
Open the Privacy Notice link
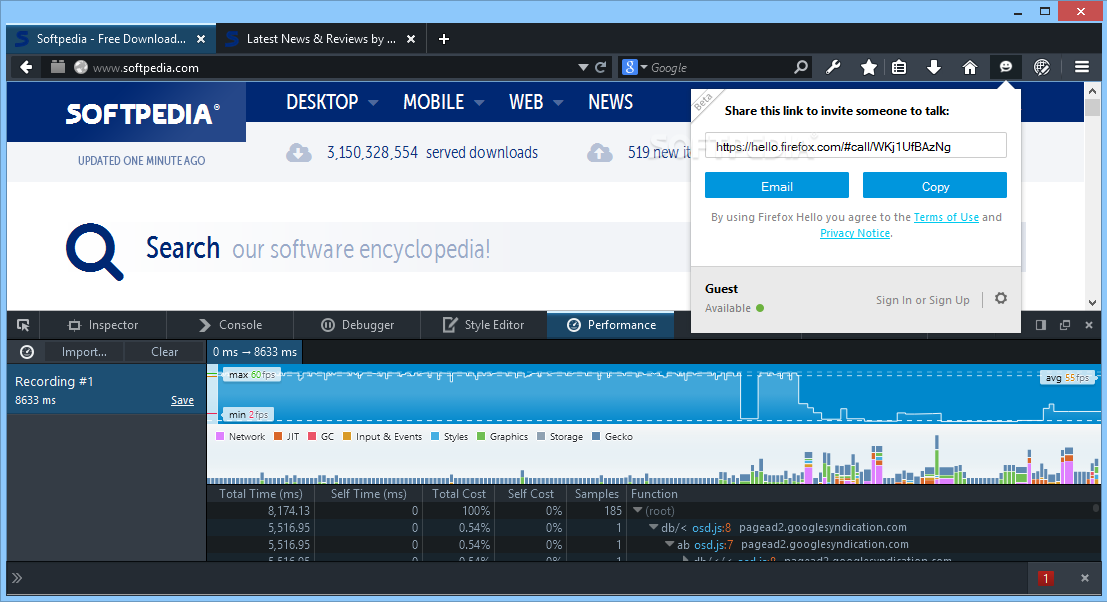tap(855, 233)
